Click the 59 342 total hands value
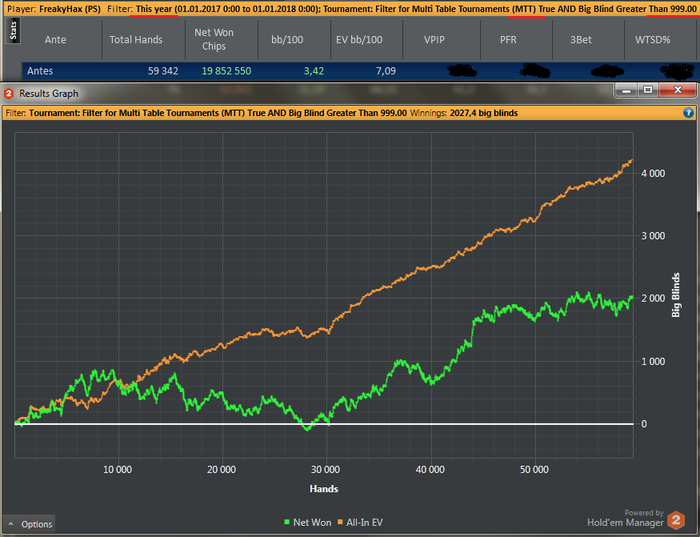The height and width of the screenshot is (537, 700). [x=163, y=71]
